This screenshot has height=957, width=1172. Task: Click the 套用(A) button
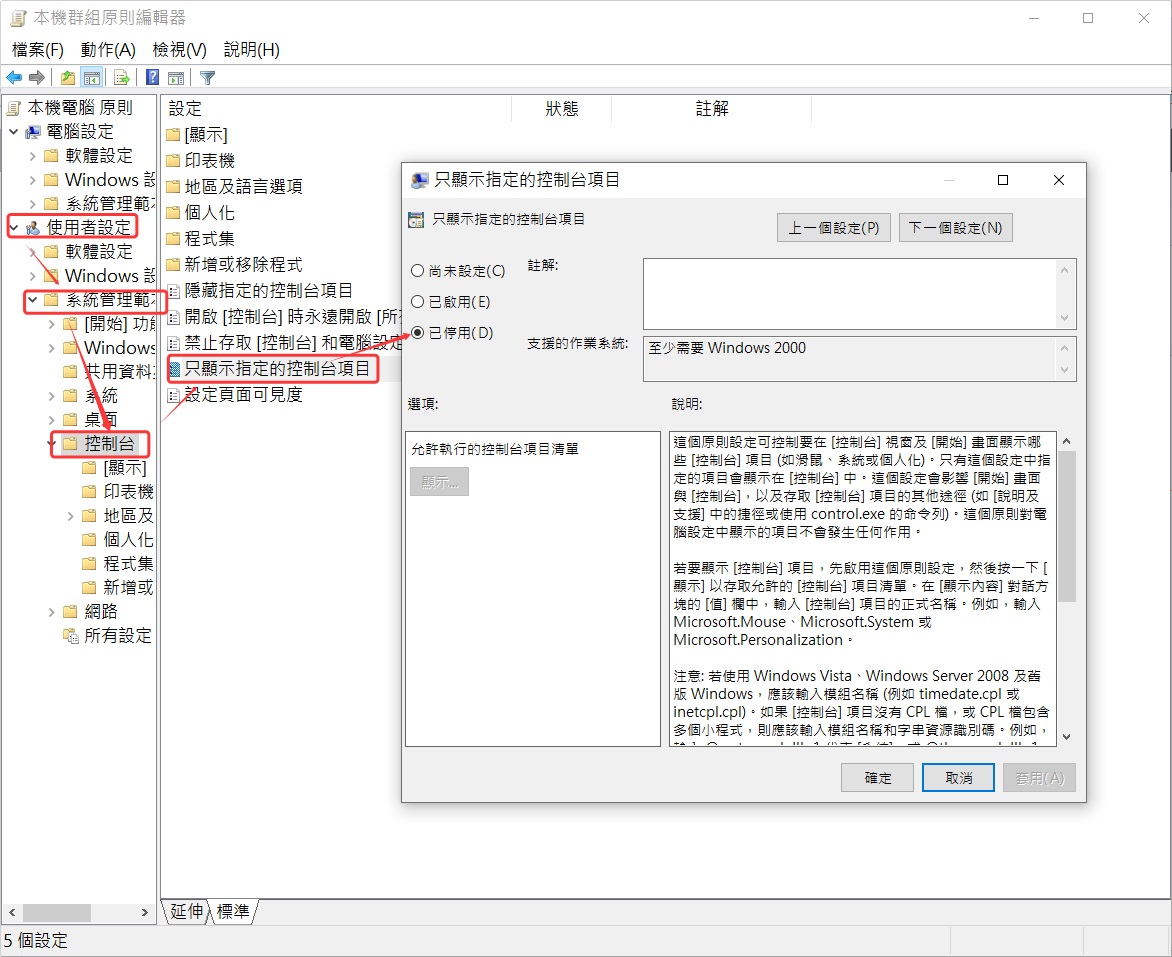(1039, 778)
